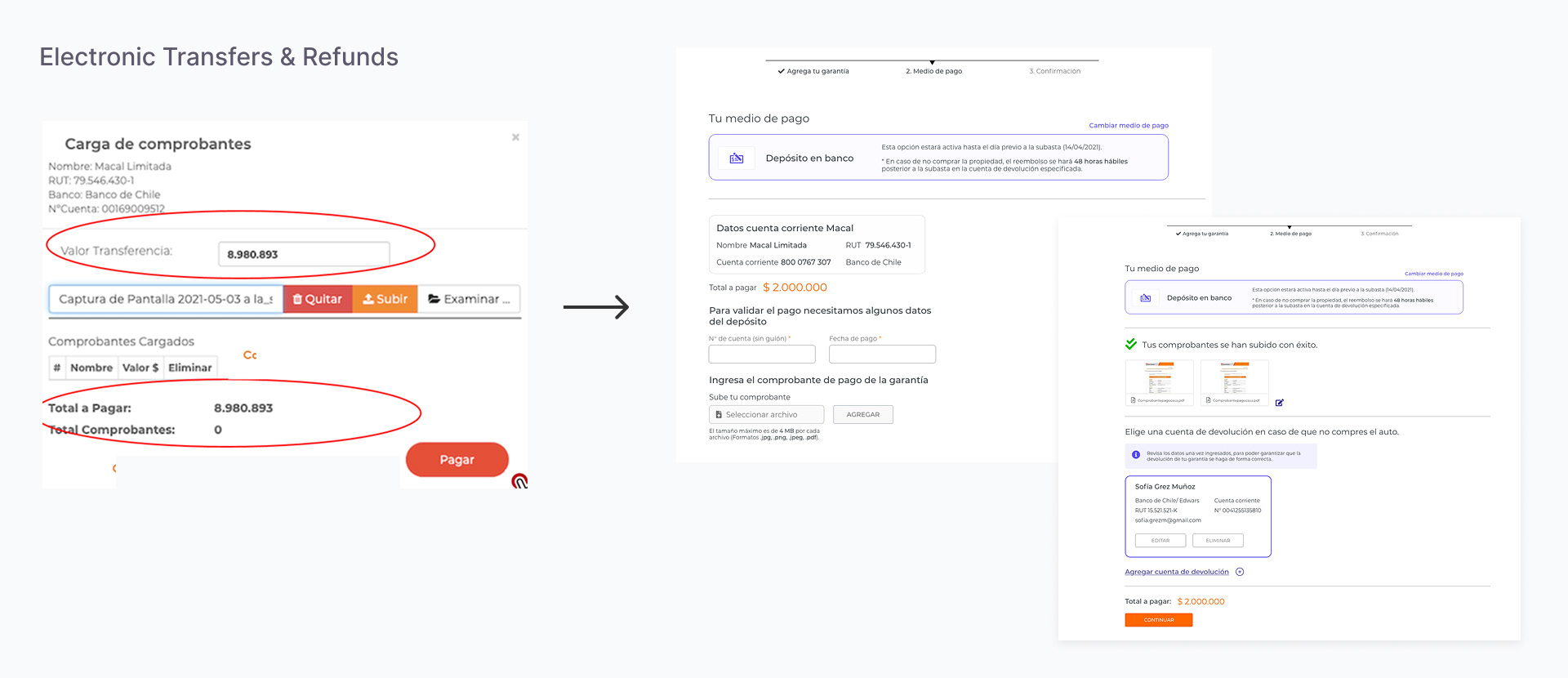1568x678 pixels.
Task: Click the bank deposit icon in middle payment card
Action: (x=736, y=158)
